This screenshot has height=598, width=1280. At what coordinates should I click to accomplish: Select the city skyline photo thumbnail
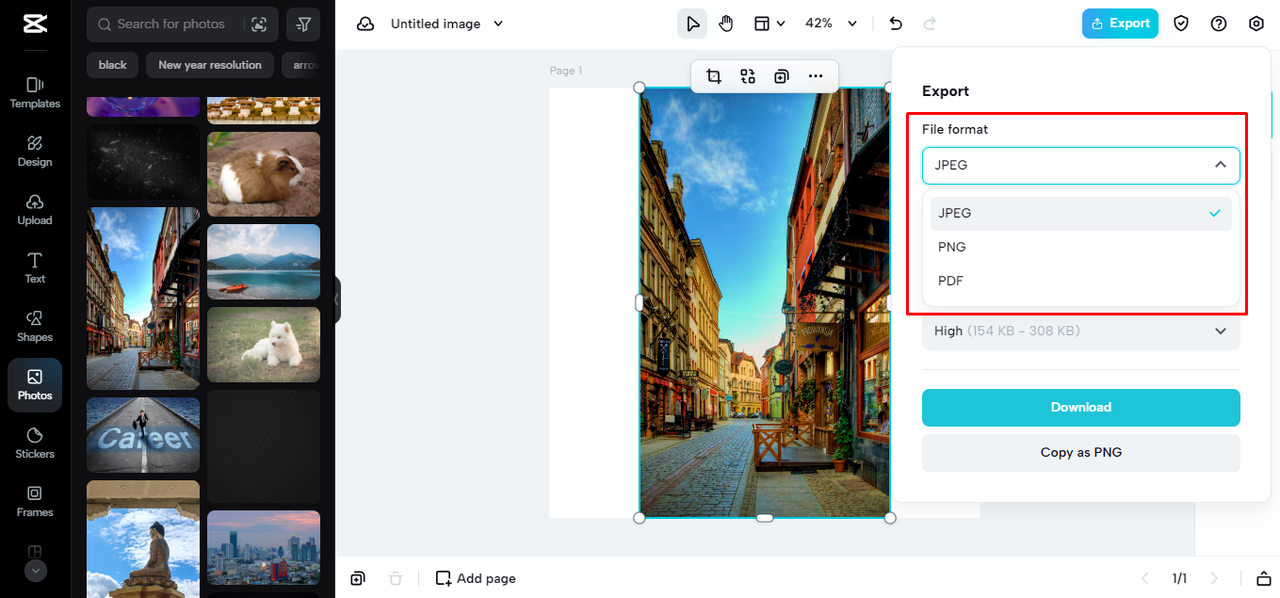click(x=263, y=548)
